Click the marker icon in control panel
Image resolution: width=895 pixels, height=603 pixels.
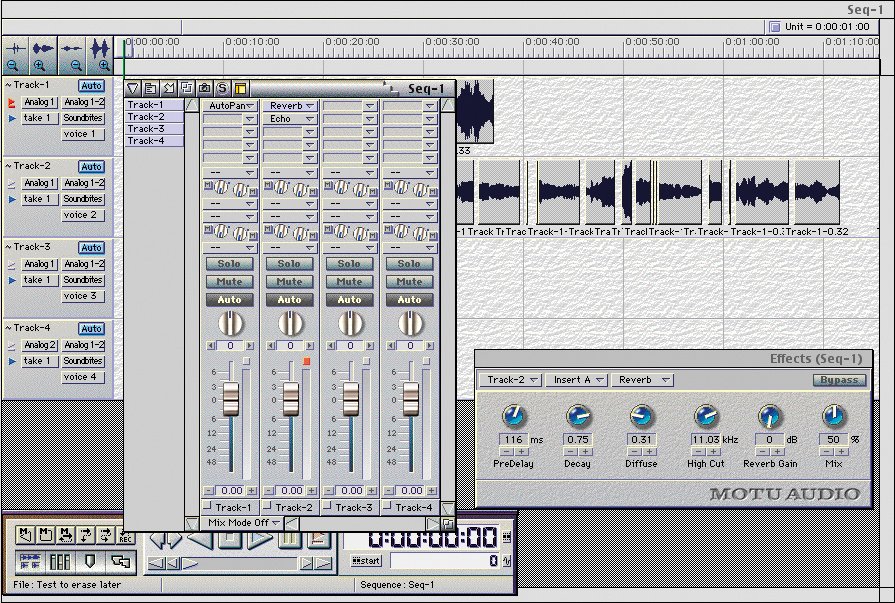(91, 562)
